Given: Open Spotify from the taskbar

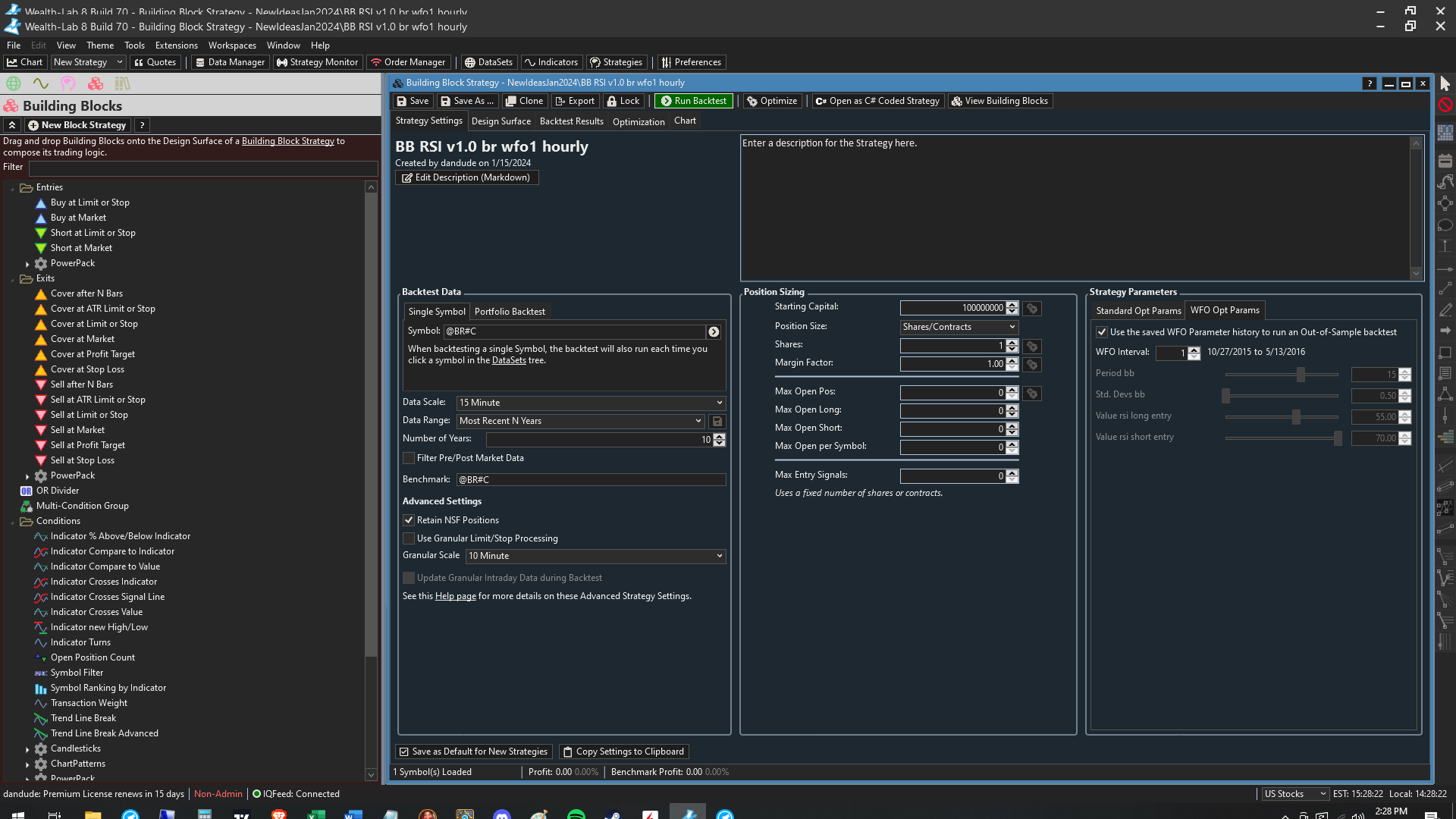Looking at the screenshot, I should [576, 815].
